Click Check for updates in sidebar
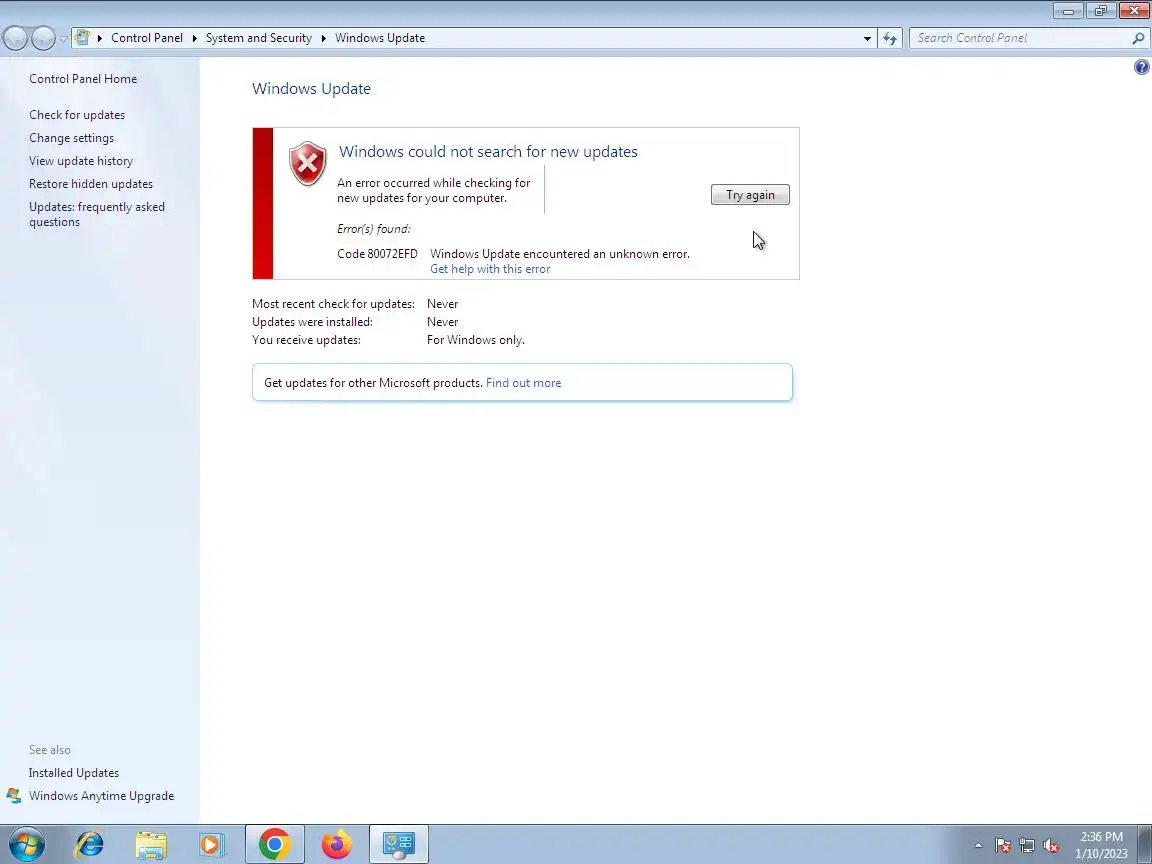 [x=77, y=115]
